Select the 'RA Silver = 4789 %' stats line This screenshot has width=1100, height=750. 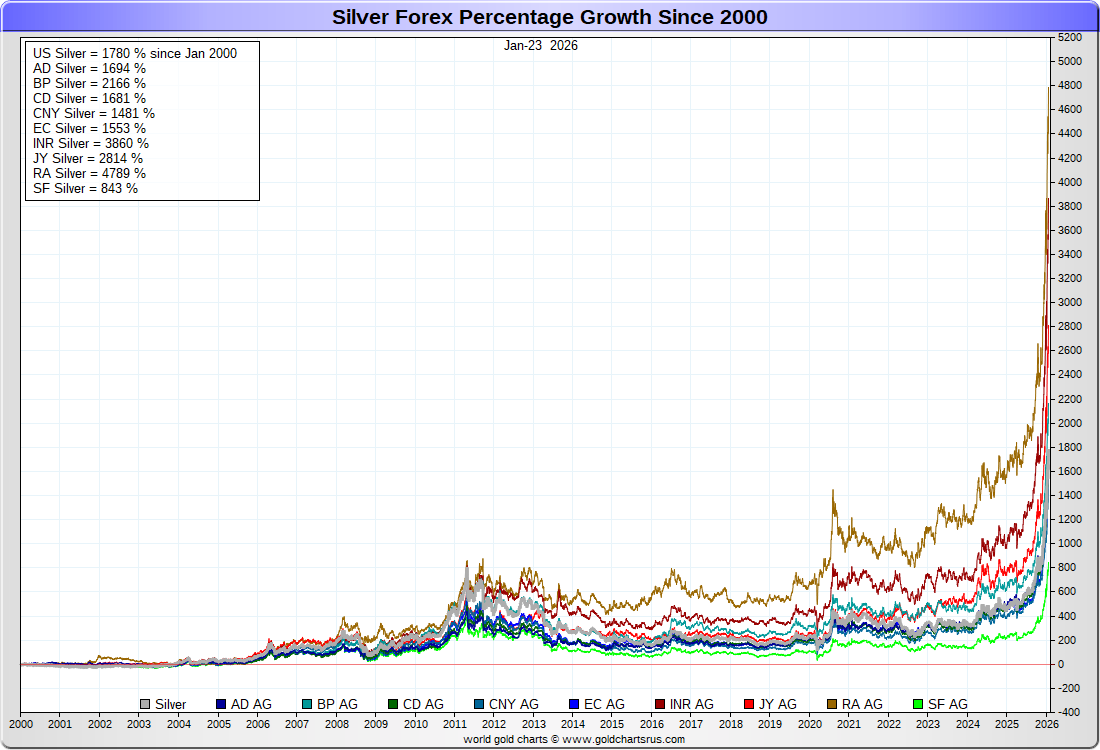click(89, 173)
